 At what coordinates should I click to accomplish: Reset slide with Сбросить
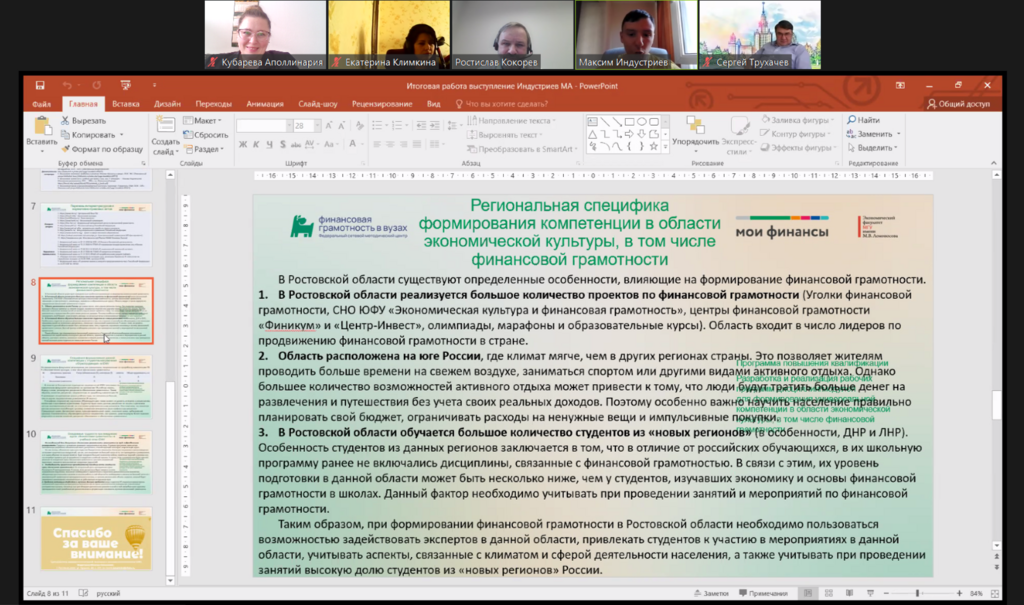[x=206, y=135]
